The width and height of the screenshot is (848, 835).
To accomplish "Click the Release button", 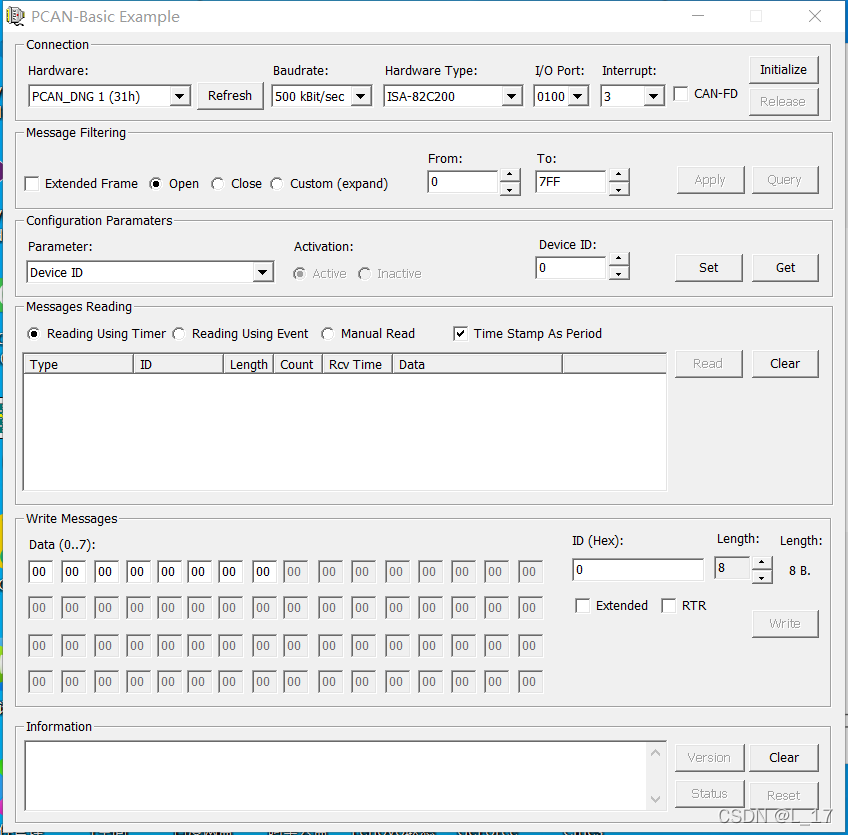I will [x=783, y=102].
